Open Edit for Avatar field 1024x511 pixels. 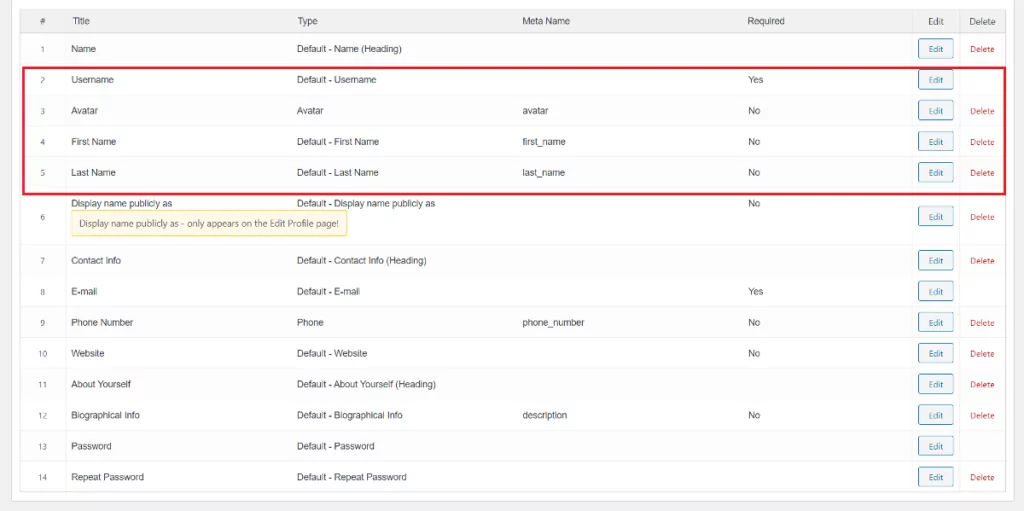[x=935, y=111]
